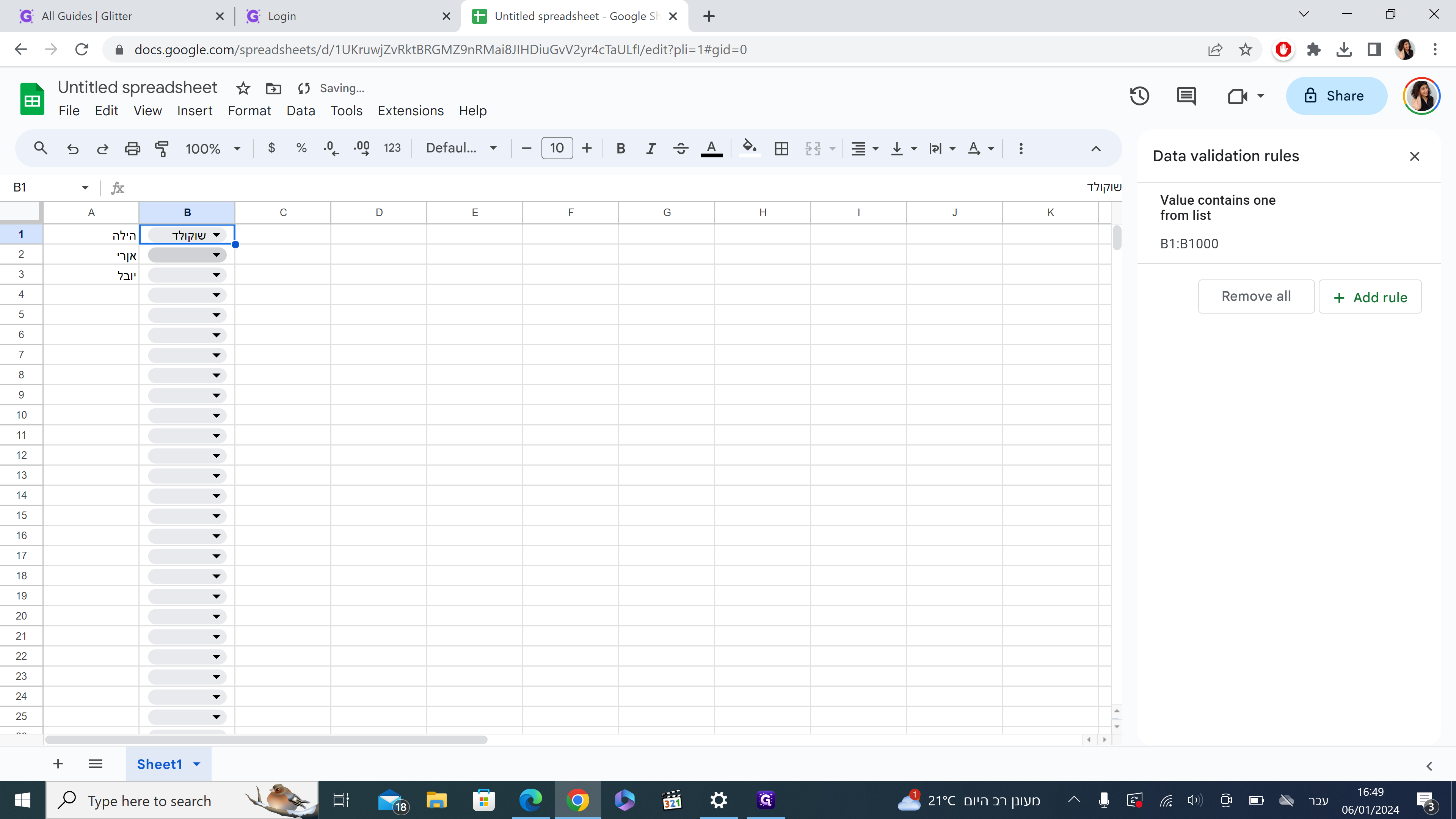The image size is (1456, 819).
Task: Open the B1:B1000 validation rule
Action: (x=1289, y=223)
